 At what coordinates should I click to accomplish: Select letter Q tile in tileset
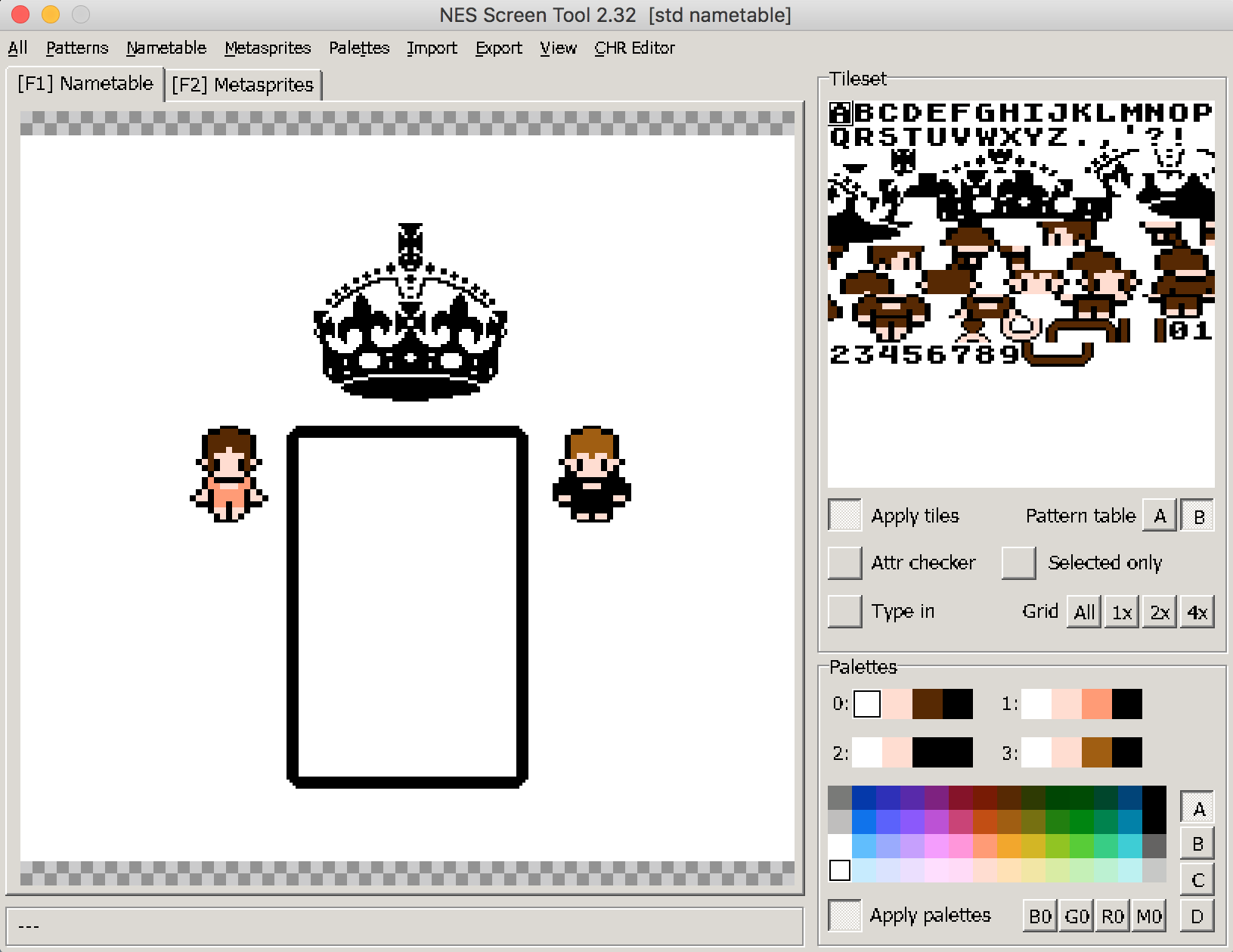click(x=841, y=137)
